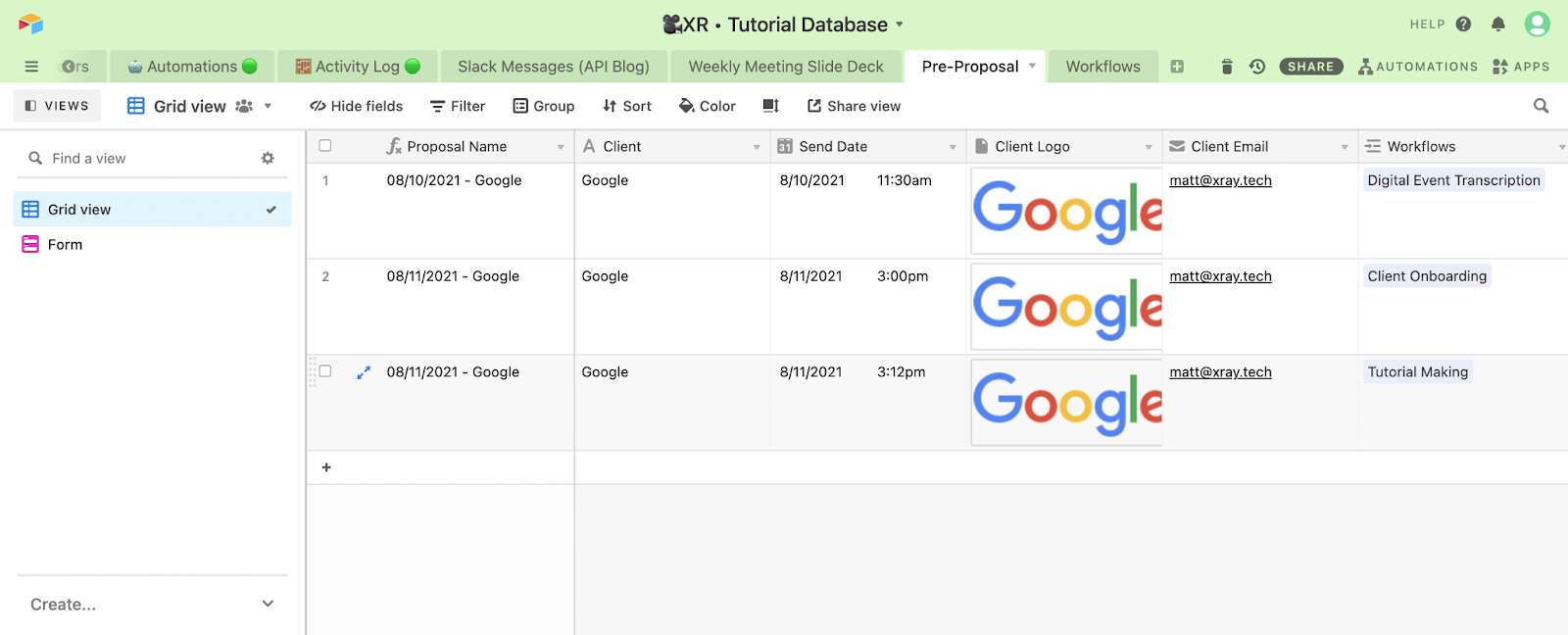Open notifications bell icon
The height and width of the screenshot is (635, 1568).
click(x=1498, y=24)
